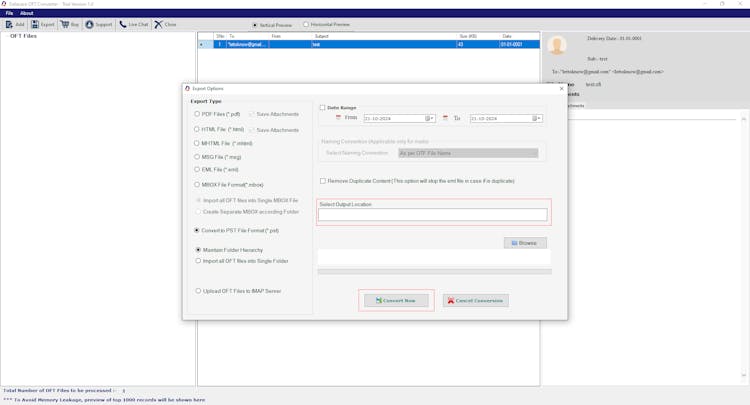Enable the Date Range checkbox
The image size is (750, 405).
322,108
